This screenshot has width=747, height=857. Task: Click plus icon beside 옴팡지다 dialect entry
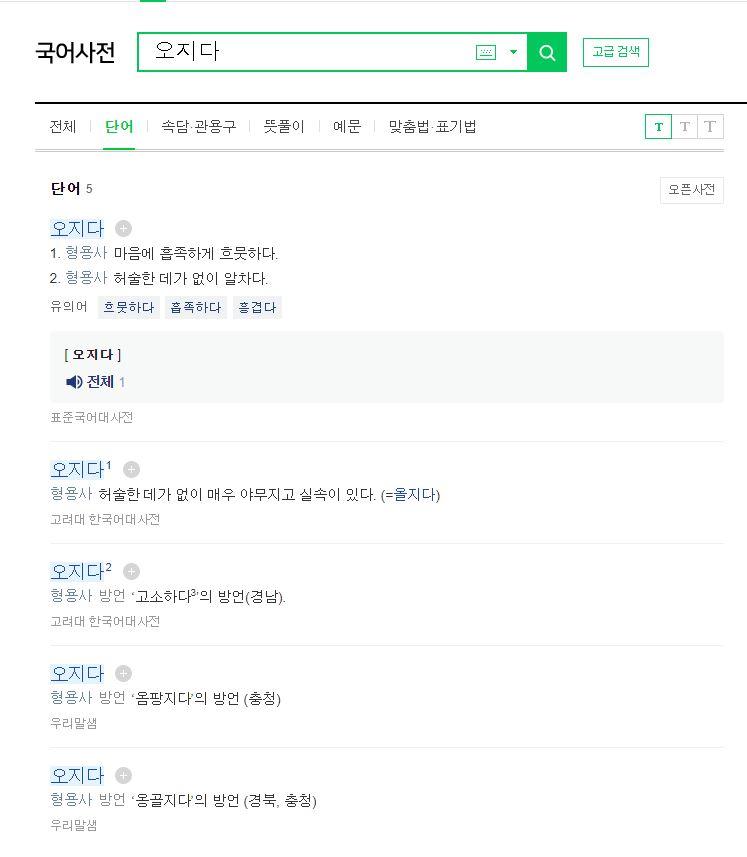[123, 673]
